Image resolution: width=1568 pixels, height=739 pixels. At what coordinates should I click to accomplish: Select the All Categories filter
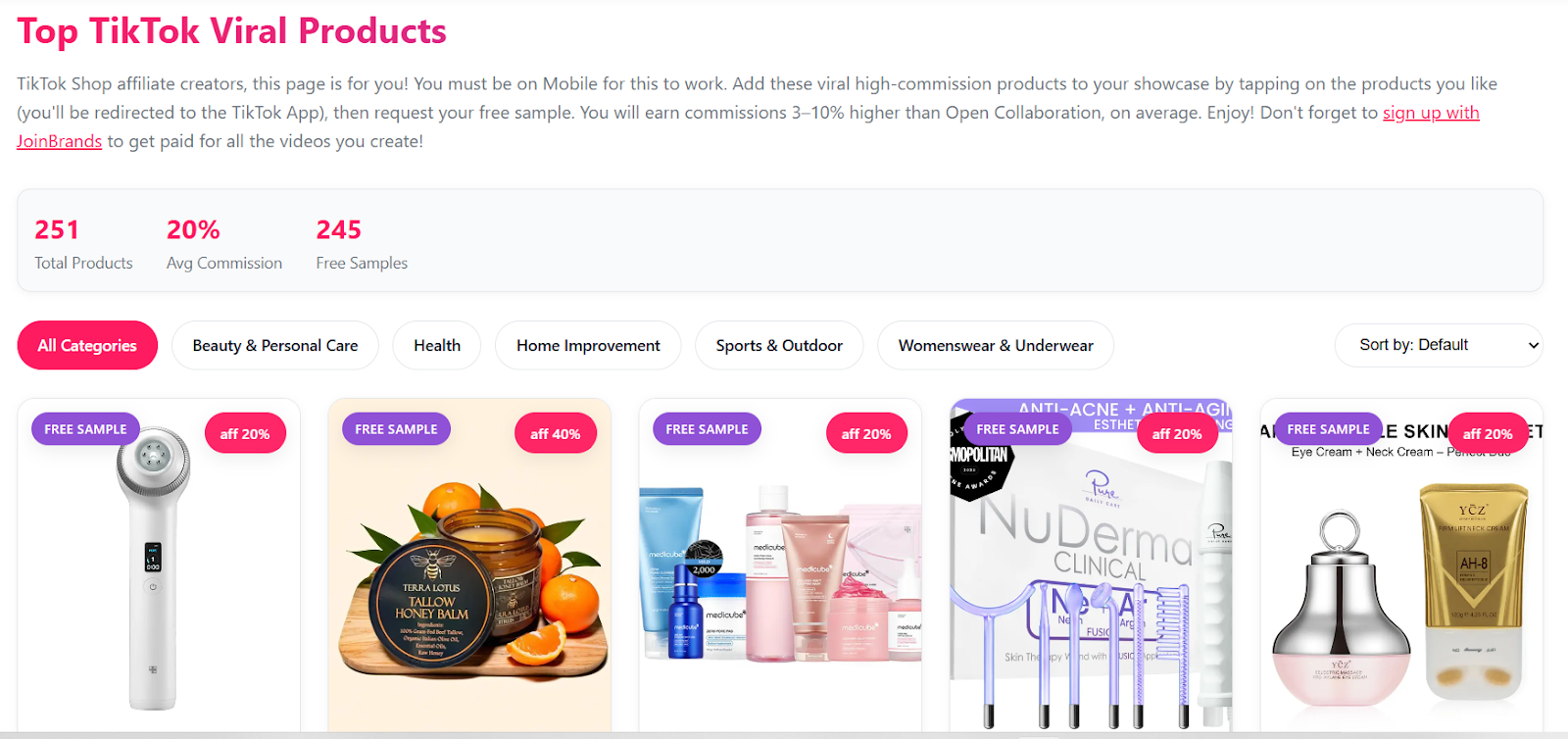(87, 345)
